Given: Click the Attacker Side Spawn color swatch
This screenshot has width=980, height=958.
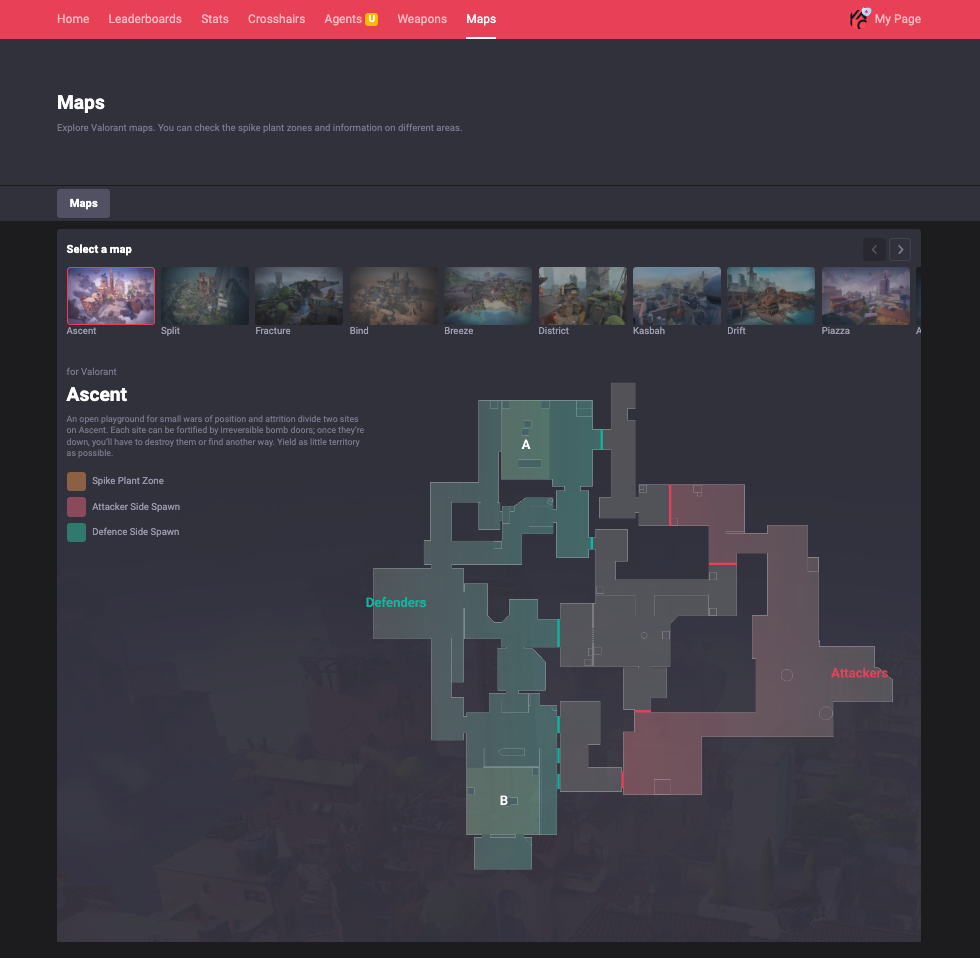Looking at the screenshot, I should point(76,507).
